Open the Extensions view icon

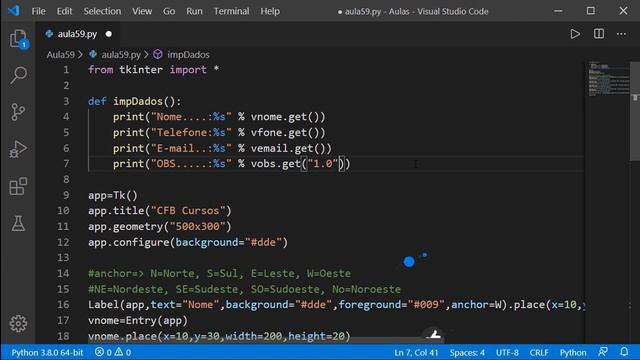click(18, 186)
